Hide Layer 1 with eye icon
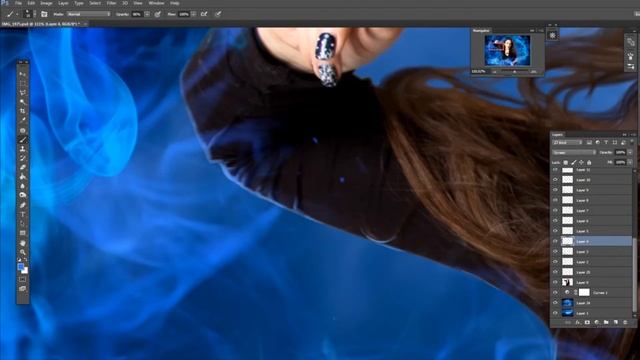The image size is (640, 360). click(555, 313)
